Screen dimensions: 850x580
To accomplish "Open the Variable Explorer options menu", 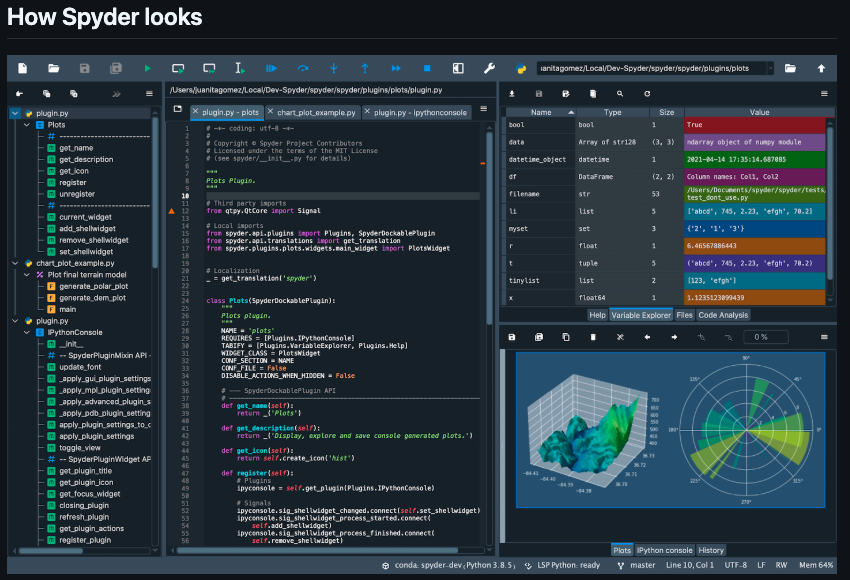I will tap(824, 94).
